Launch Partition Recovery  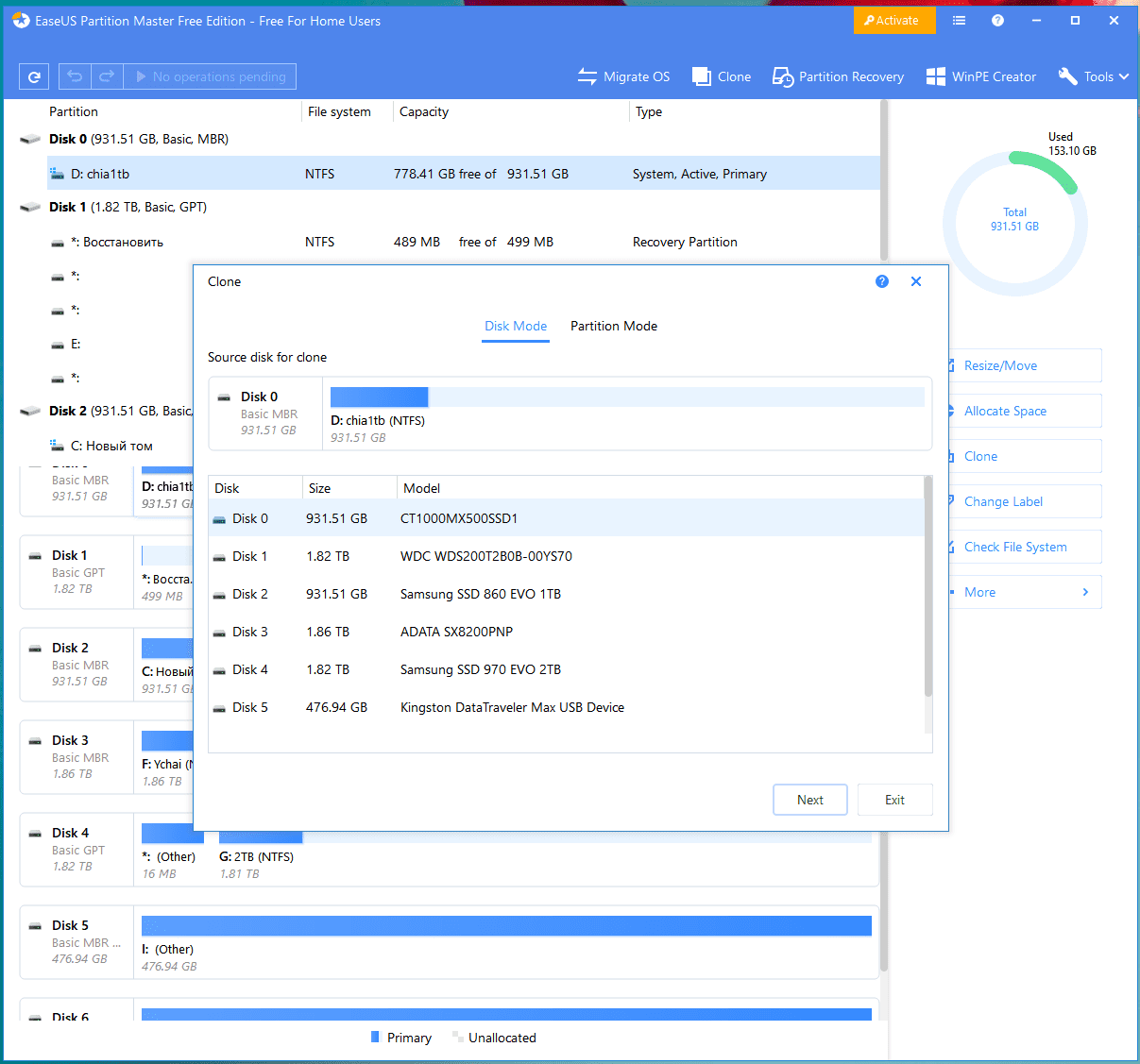point(838,76)
